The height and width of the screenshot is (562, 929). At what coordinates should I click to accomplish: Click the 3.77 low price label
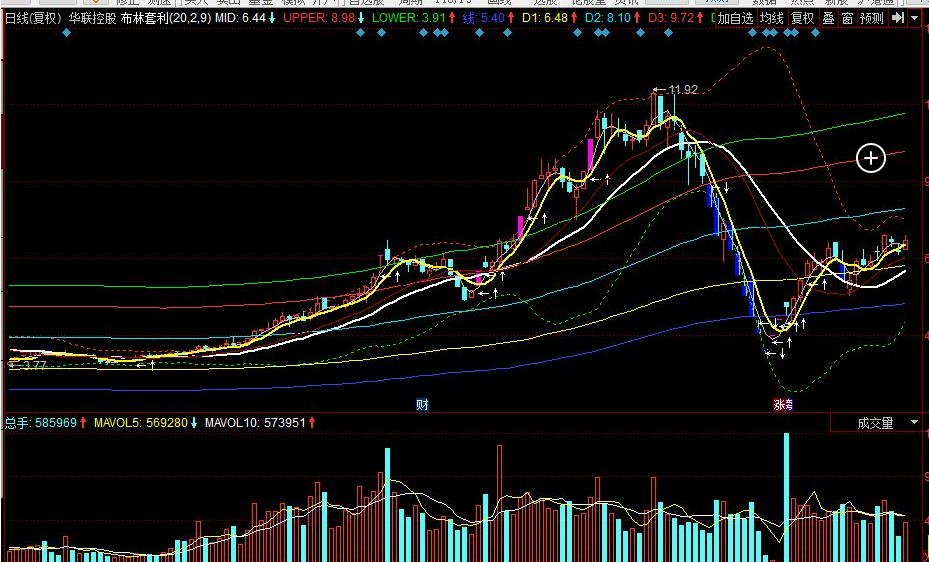pyautogui.click(x=34, y=365)
